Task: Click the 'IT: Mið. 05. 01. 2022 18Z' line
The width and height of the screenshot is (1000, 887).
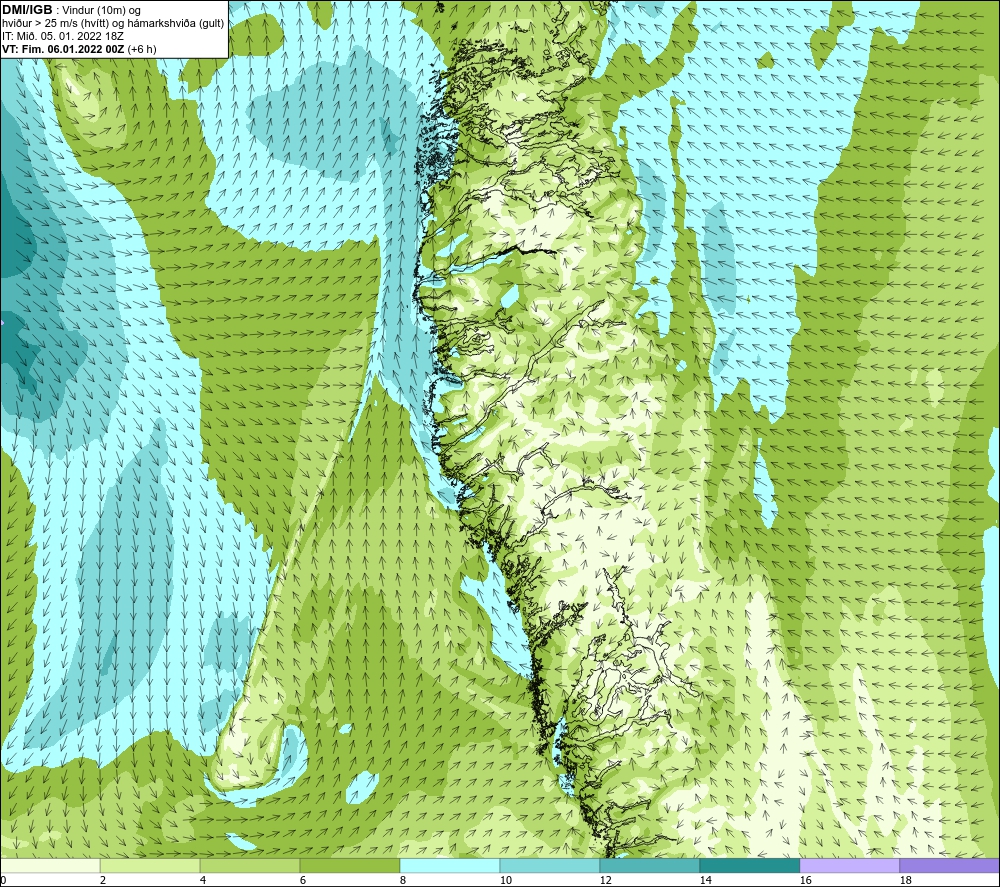Action: pos(62,36)
